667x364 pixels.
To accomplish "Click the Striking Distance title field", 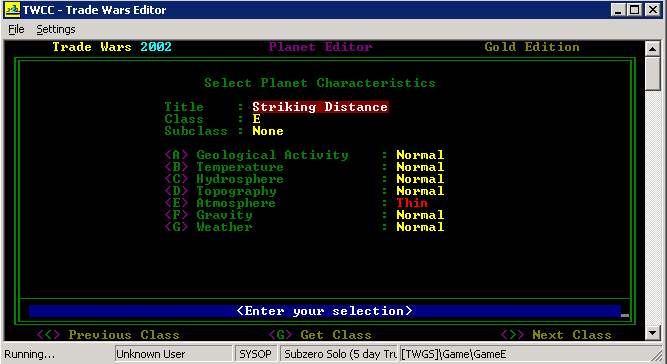I will click(320, 107).
